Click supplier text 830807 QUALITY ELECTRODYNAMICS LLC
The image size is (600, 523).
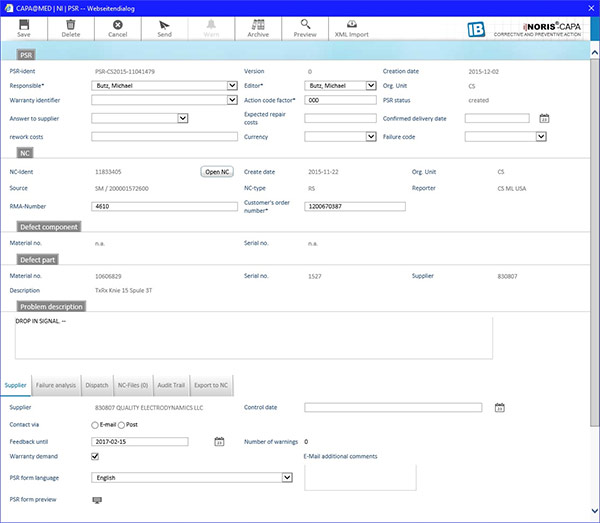click(x=149, y=408)
